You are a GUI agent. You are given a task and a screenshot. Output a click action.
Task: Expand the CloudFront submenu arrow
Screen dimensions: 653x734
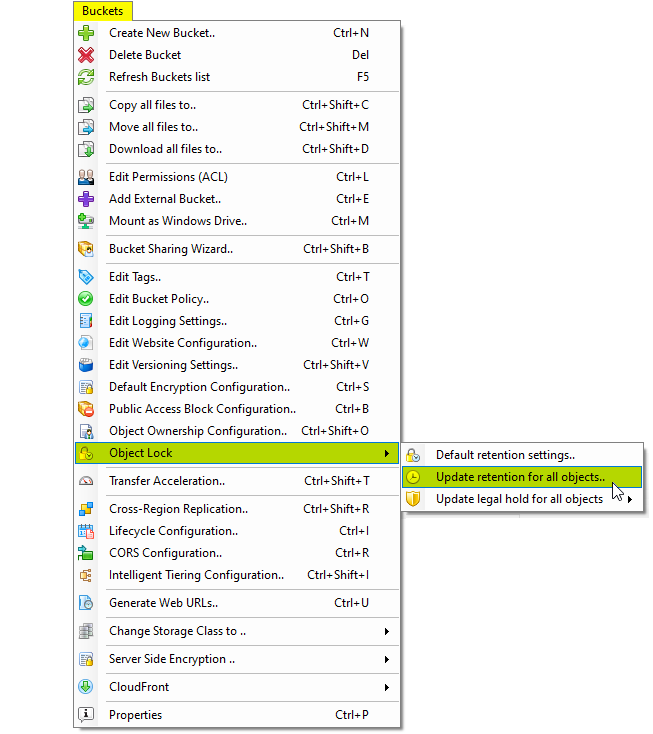(x=387, y=688)
